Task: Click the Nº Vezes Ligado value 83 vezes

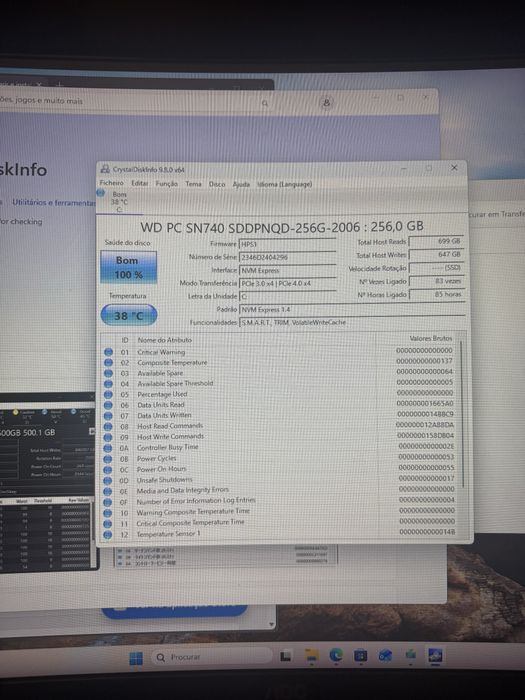Action: [x=436, y=281]
